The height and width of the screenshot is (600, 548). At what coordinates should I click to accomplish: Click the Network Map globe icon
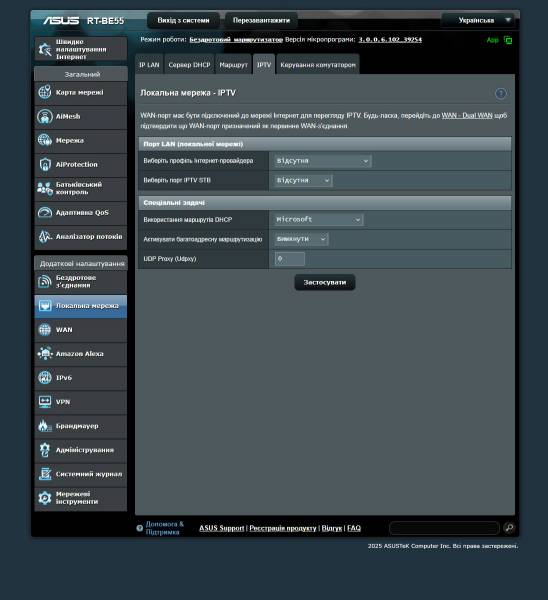pyautogui.click(x=45, y=92)
